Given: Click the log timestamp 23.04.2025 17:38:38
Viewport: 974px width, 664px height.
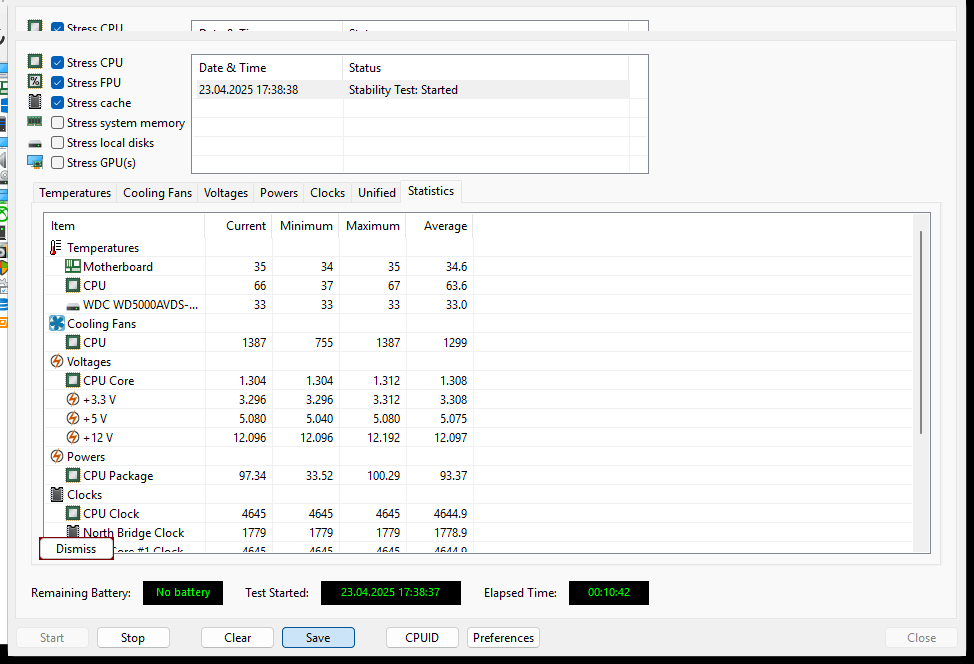Looking at the screenshot, I should pos(248,90).
